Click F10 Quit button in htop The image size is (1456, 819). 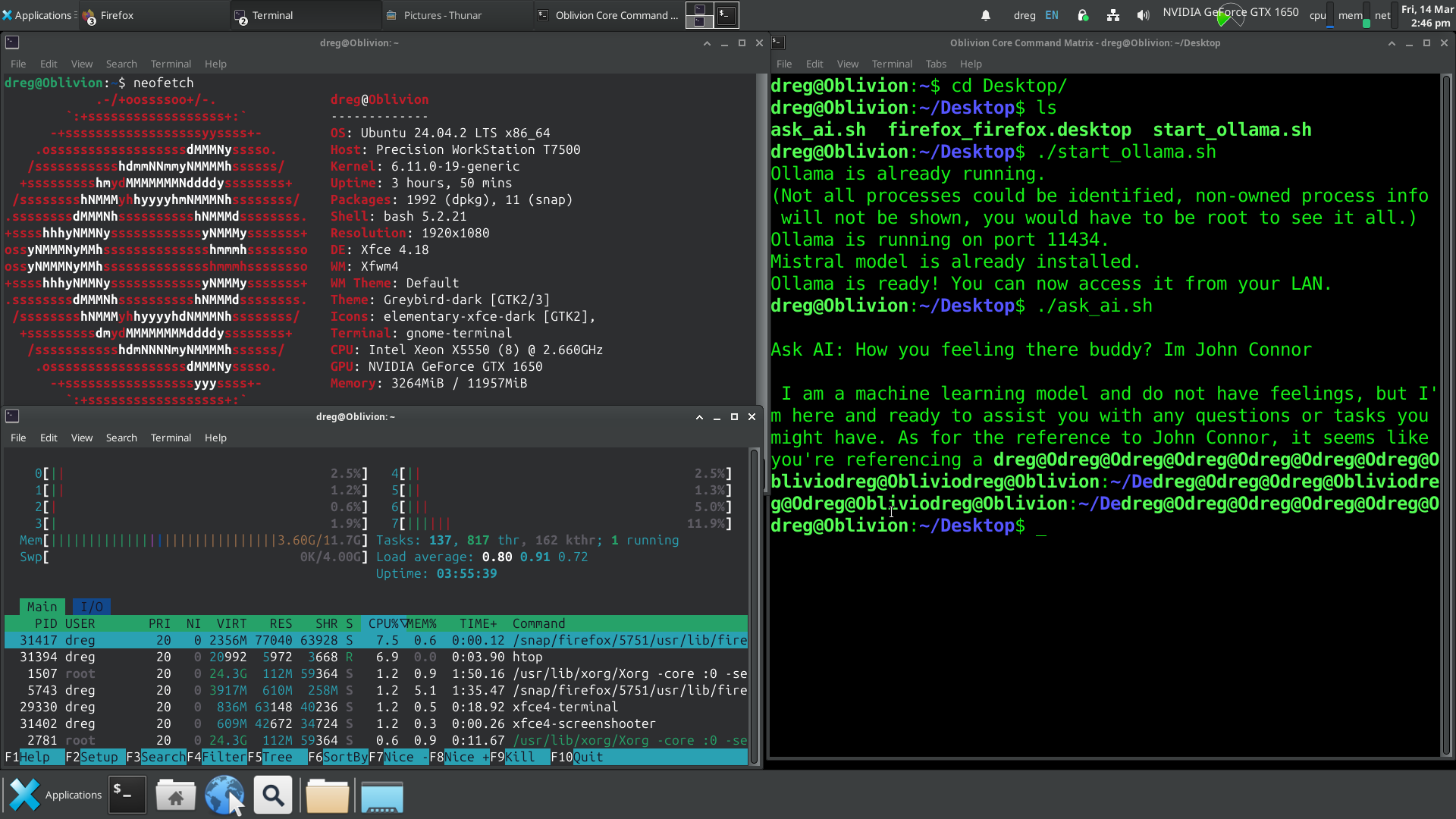point(579,757)
